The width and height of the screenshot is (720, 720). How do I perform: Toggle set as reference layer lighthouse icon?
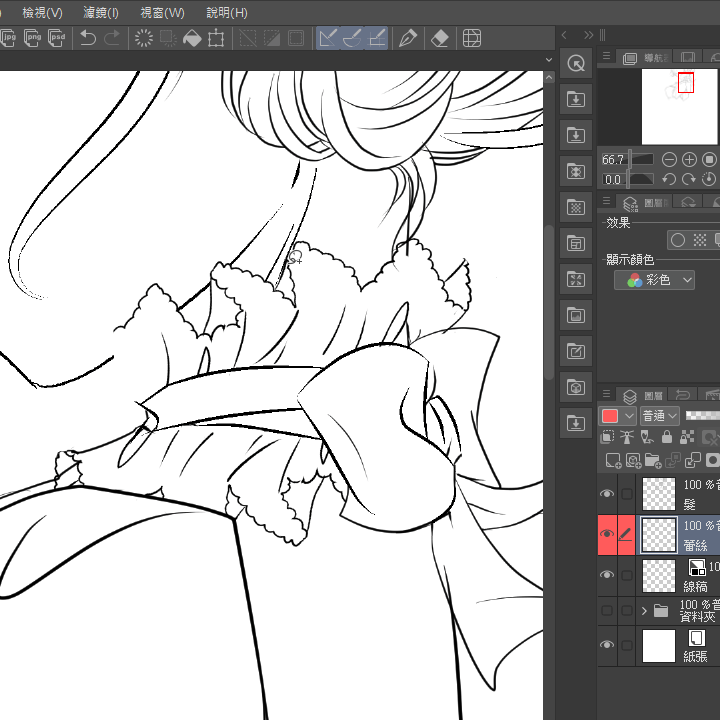click(627, 437)
